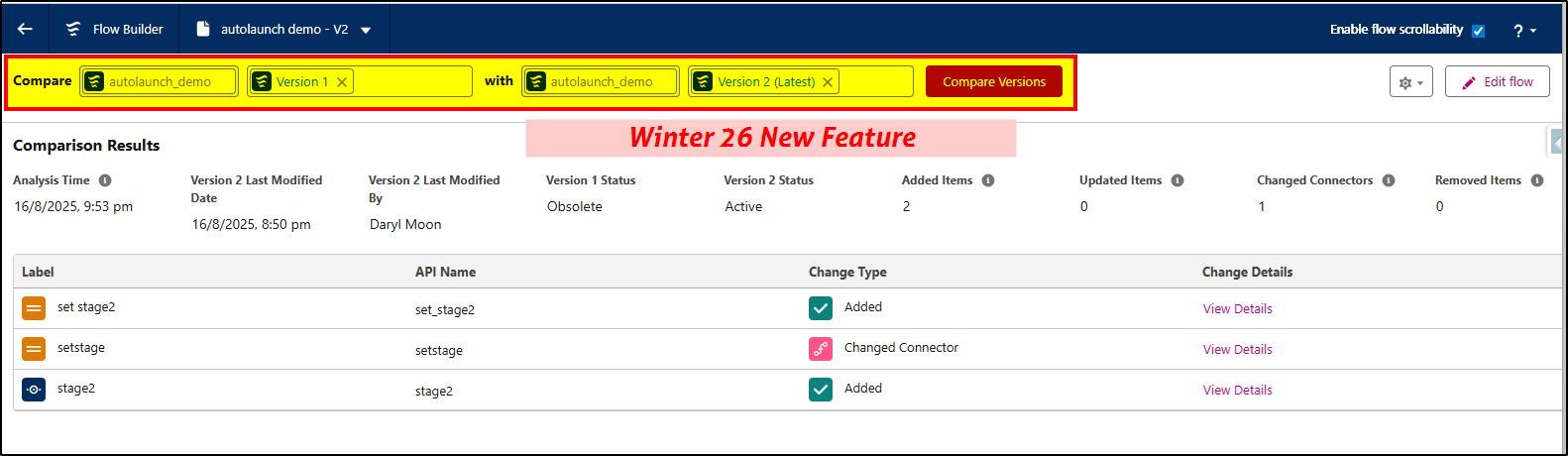Toggle the Enable flow scrollability checkbox
This screenshot has width=1568, height=456.
(1478, 31)
